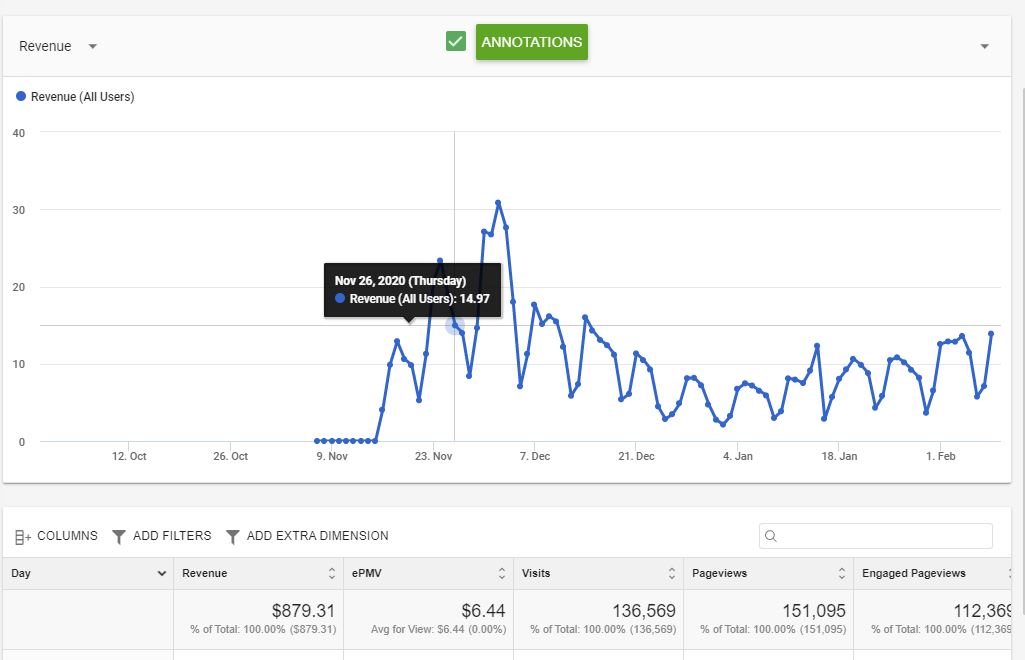Click the search magnifier icon
This screenshot has height=660, width=1025.
[x=771, y=536]
